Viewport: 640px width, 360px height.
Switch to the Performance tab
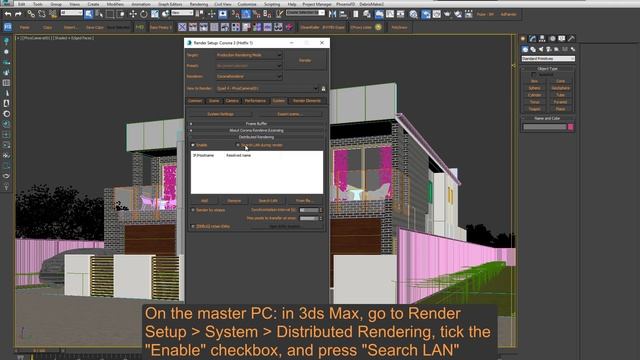click(255, 101)
